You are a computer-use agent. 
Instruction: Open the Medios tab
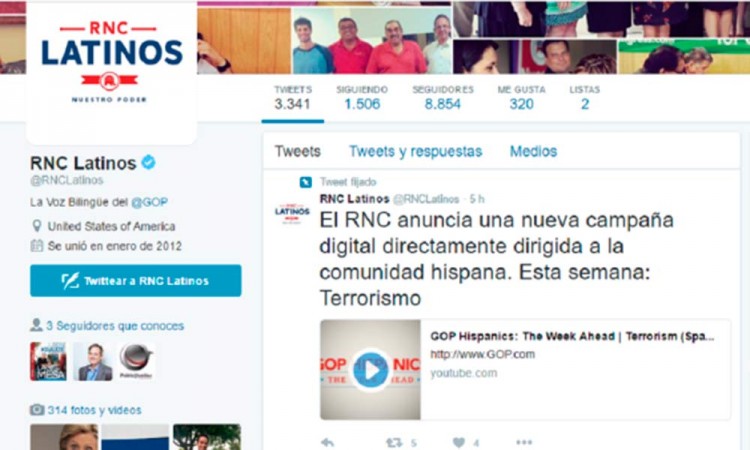point(533,152)
